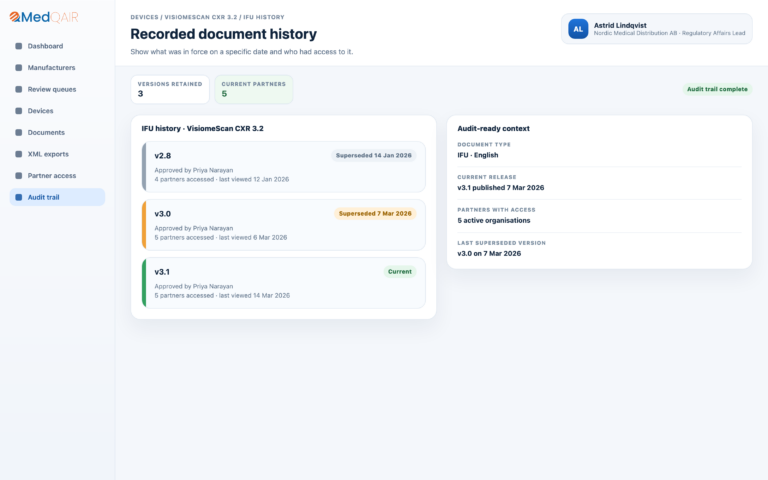Click 4 partners accessed · last viewed 12 Jan 2026

click(221, 179)
